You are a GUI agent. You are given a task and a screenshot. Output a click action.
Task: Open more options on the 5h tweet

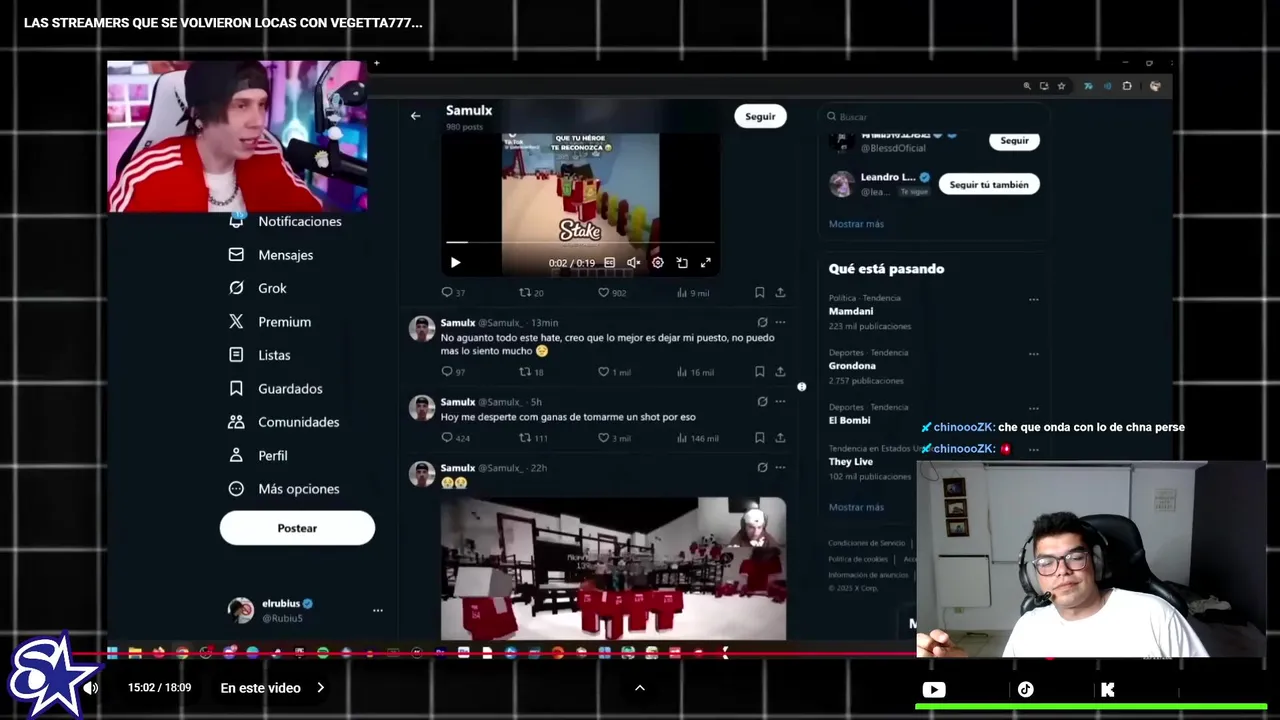(780, 402)
